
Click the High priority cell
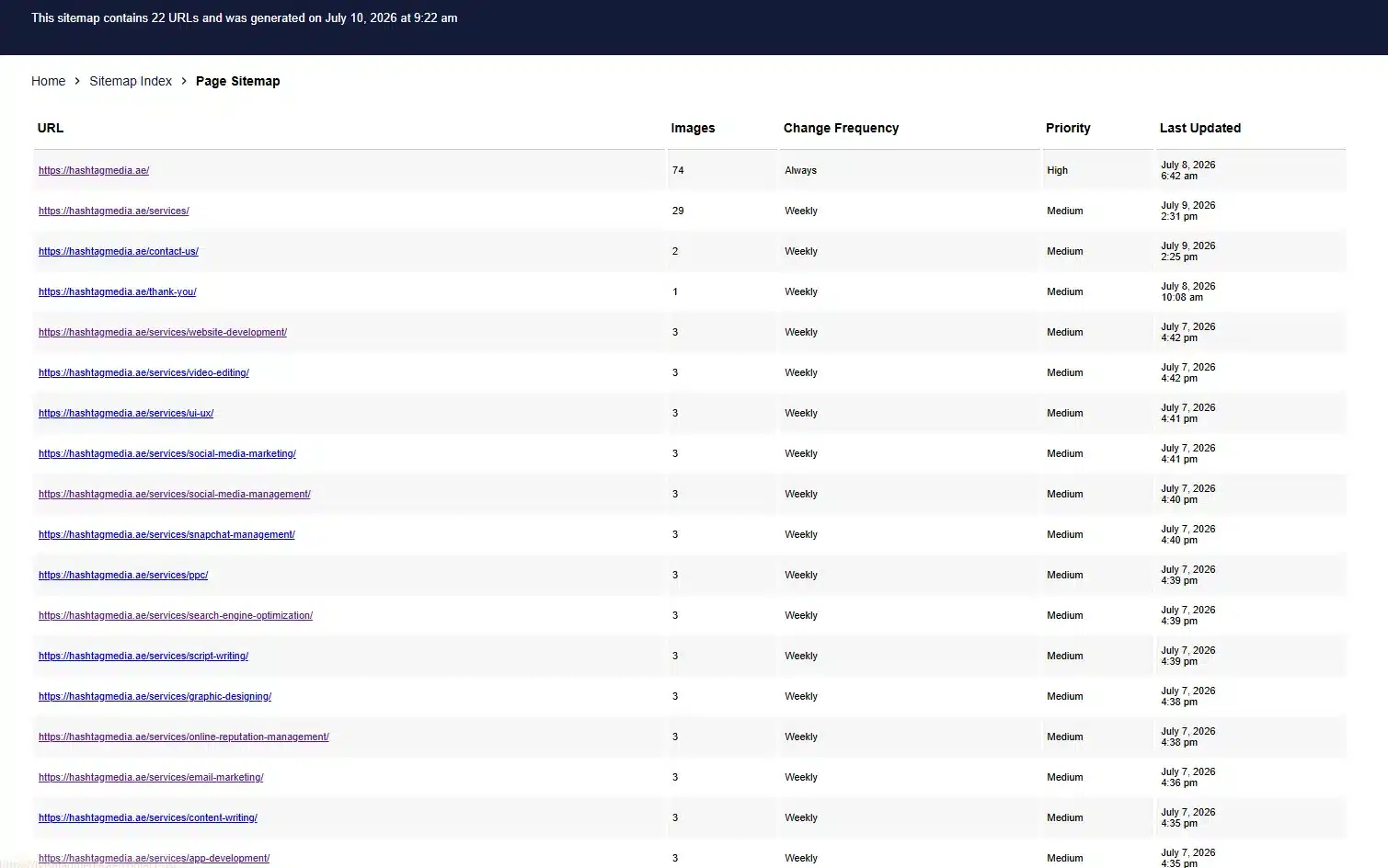[x=1057, y=170]
